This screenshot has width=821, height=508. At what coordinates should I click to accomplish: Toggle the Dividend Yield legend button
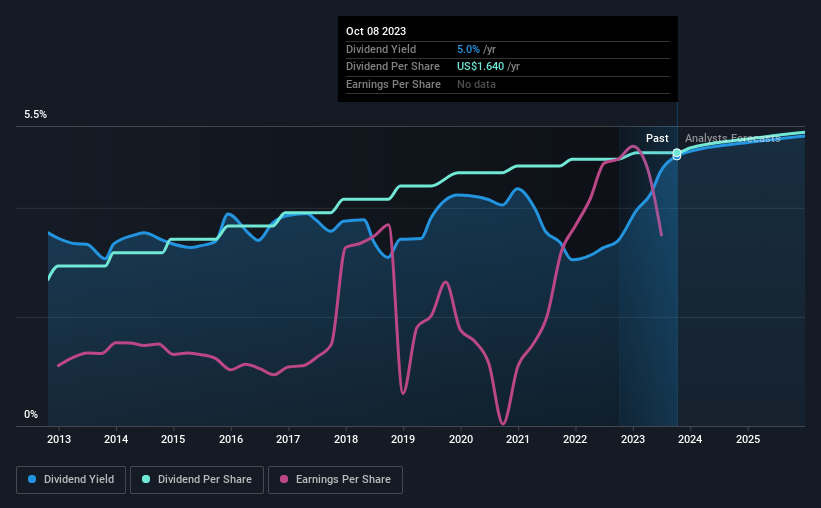point(71,480)
